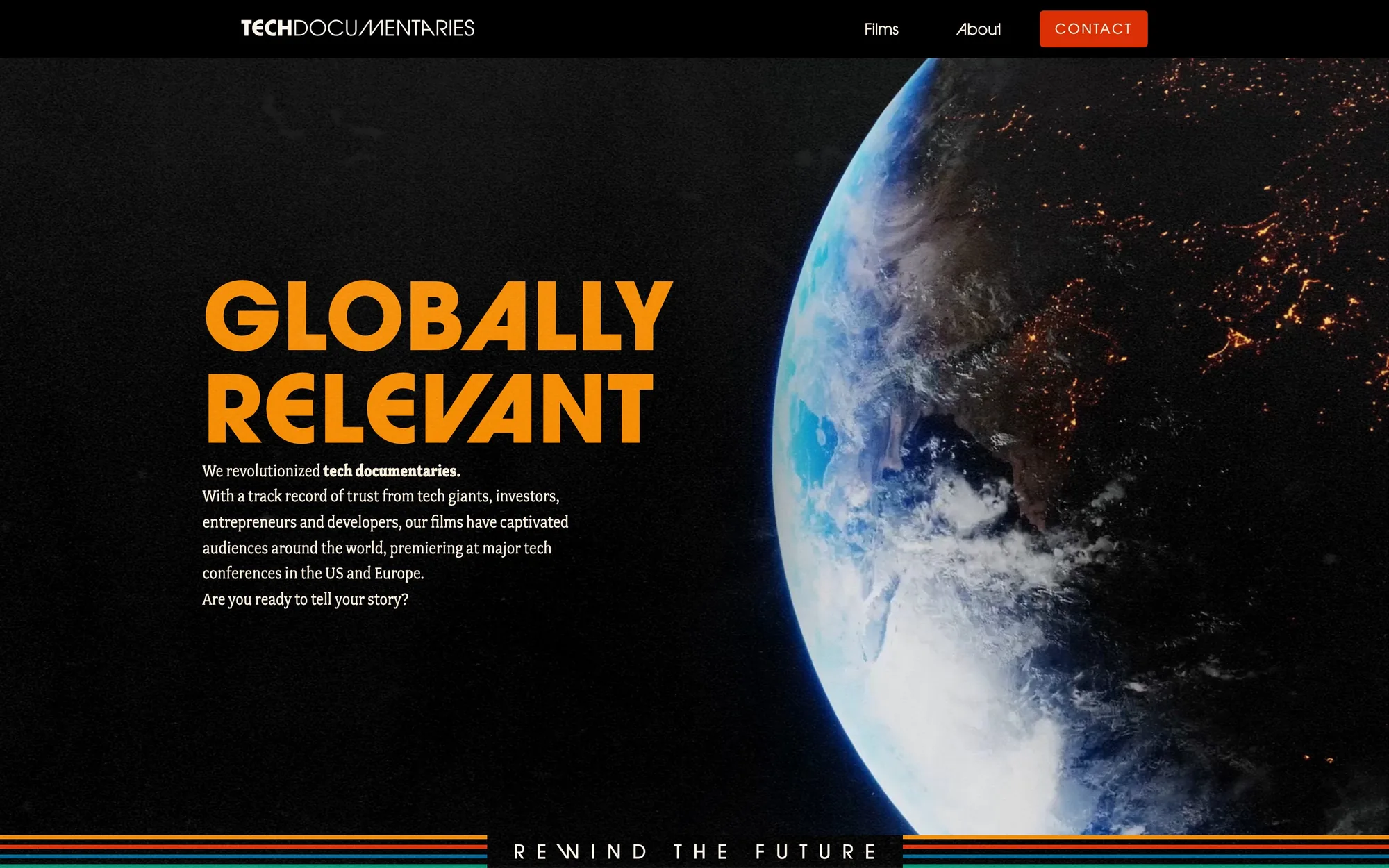
Task: Click the red CONTACT button
Action: click(1093, 29)
